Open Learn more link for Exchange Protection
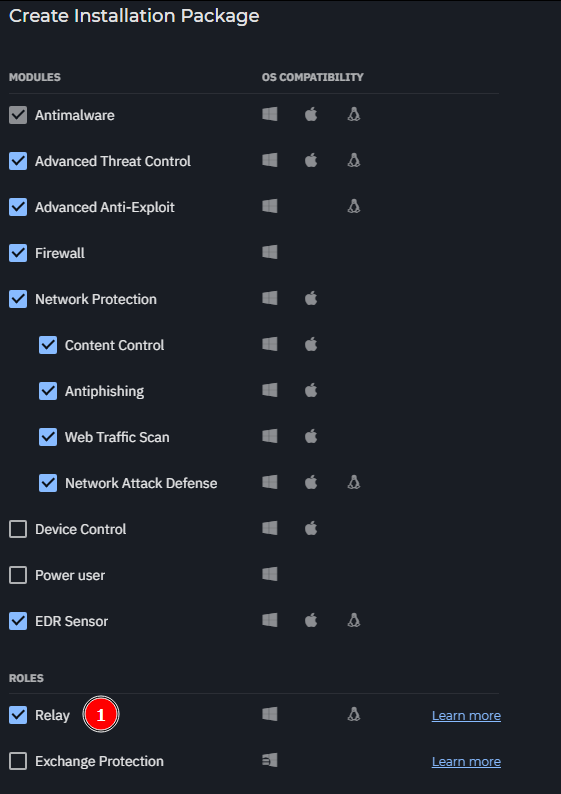This screenshot has width=561, height=794. tap(466, 762)
